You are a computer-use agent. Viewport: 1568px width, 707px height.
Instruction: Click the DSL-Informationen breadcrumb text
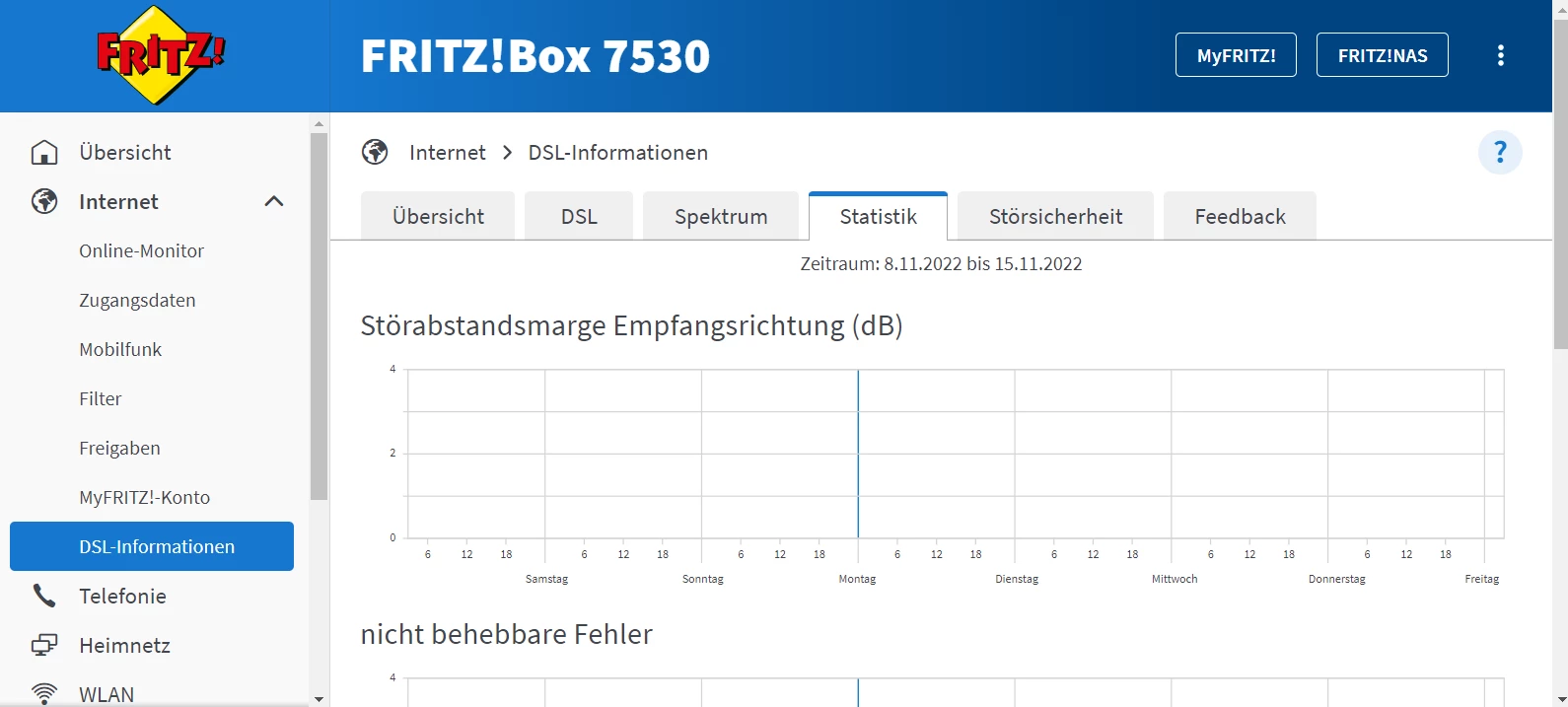coord(617,152)
